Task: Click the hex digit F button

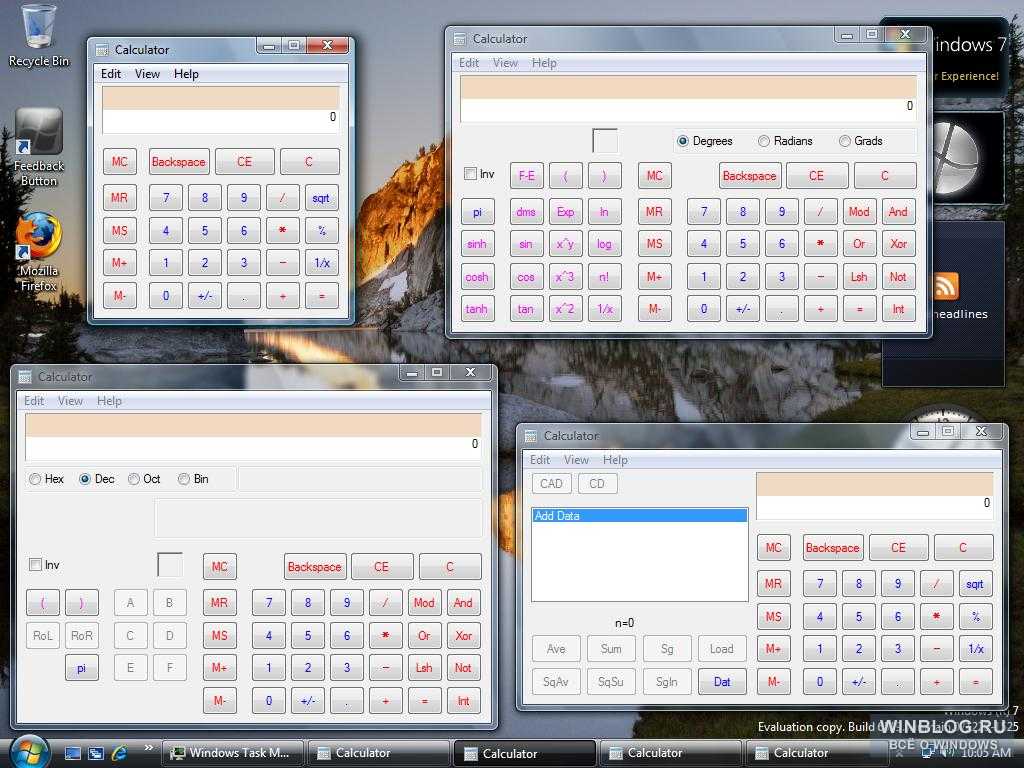Action: click(x=170, y=668)
